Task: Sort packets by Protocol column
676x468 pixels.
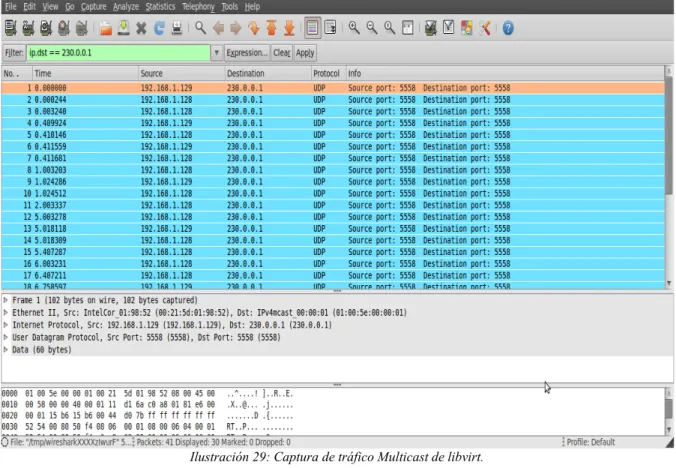Action: [329, 74]
